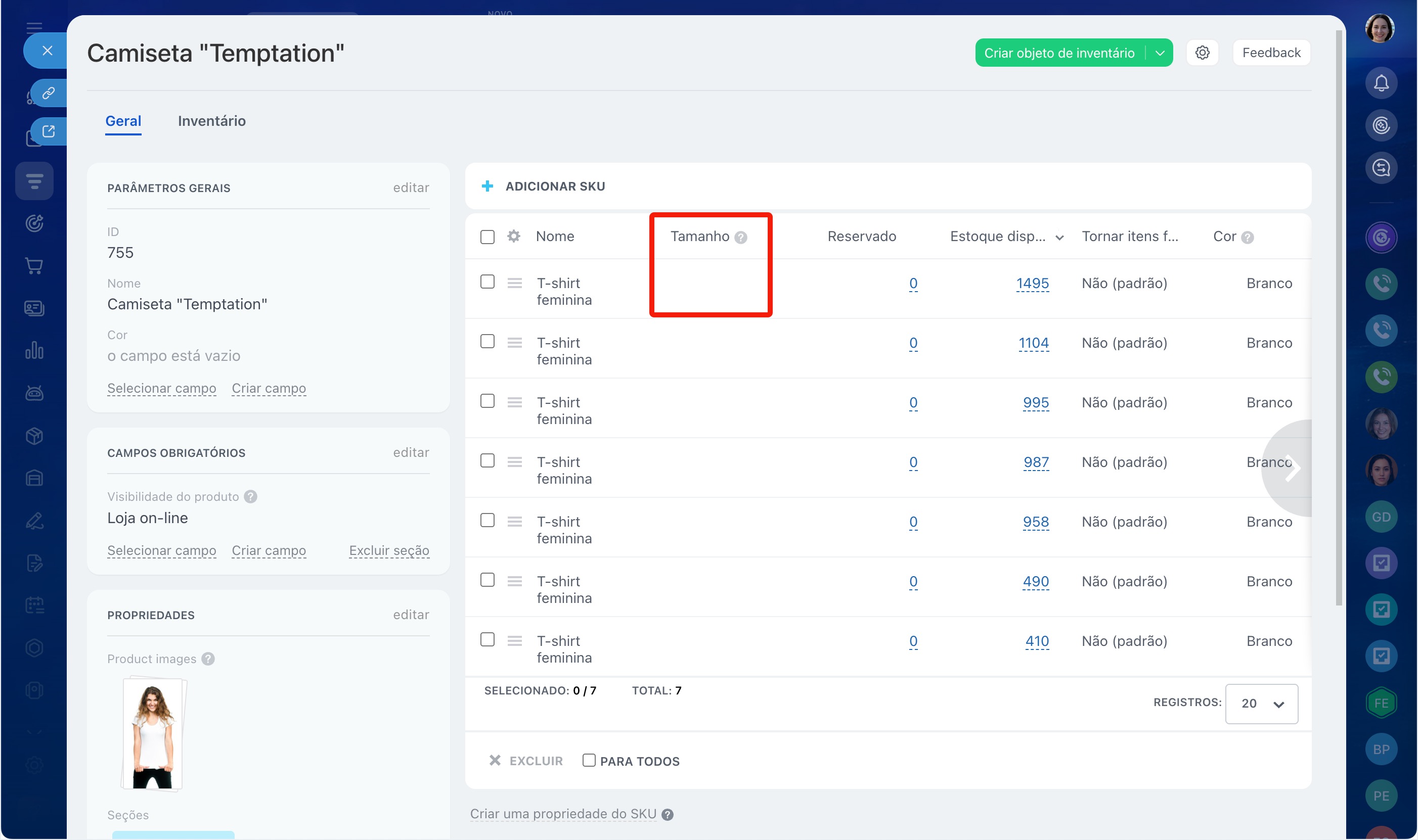The height and width of the screenshot is (840, 1418).
Task: Open the notifications bell icon
Action: coord(1381,83)
